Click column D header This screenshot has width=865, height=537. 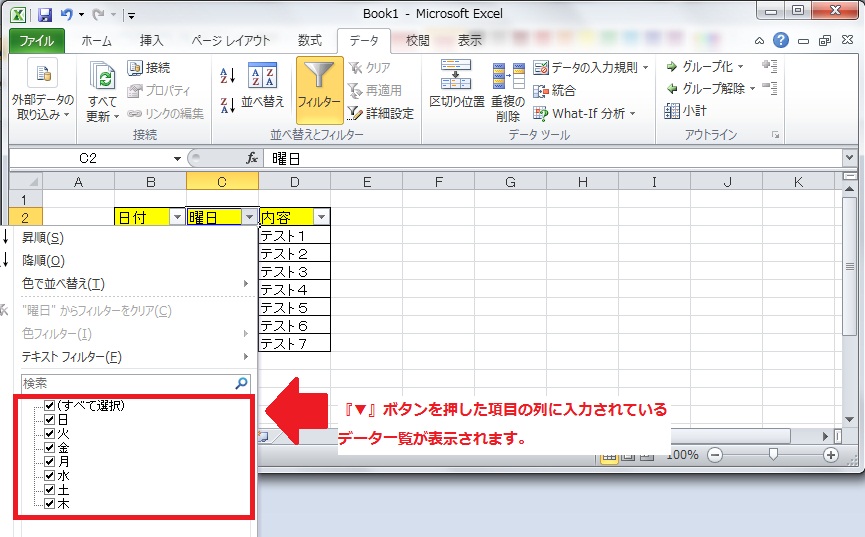(x=295, y=182)
